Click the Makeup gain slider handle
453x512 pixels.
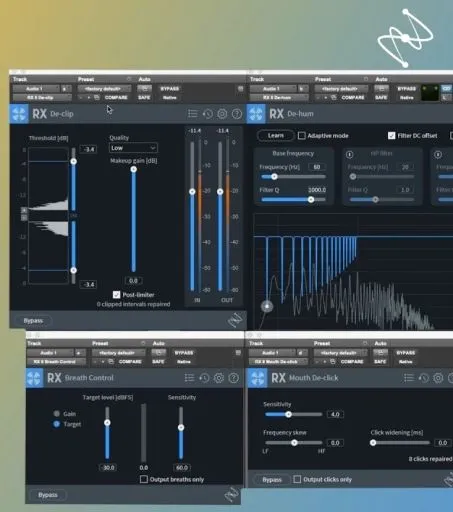pyautogui.click(x=134, y=169)
